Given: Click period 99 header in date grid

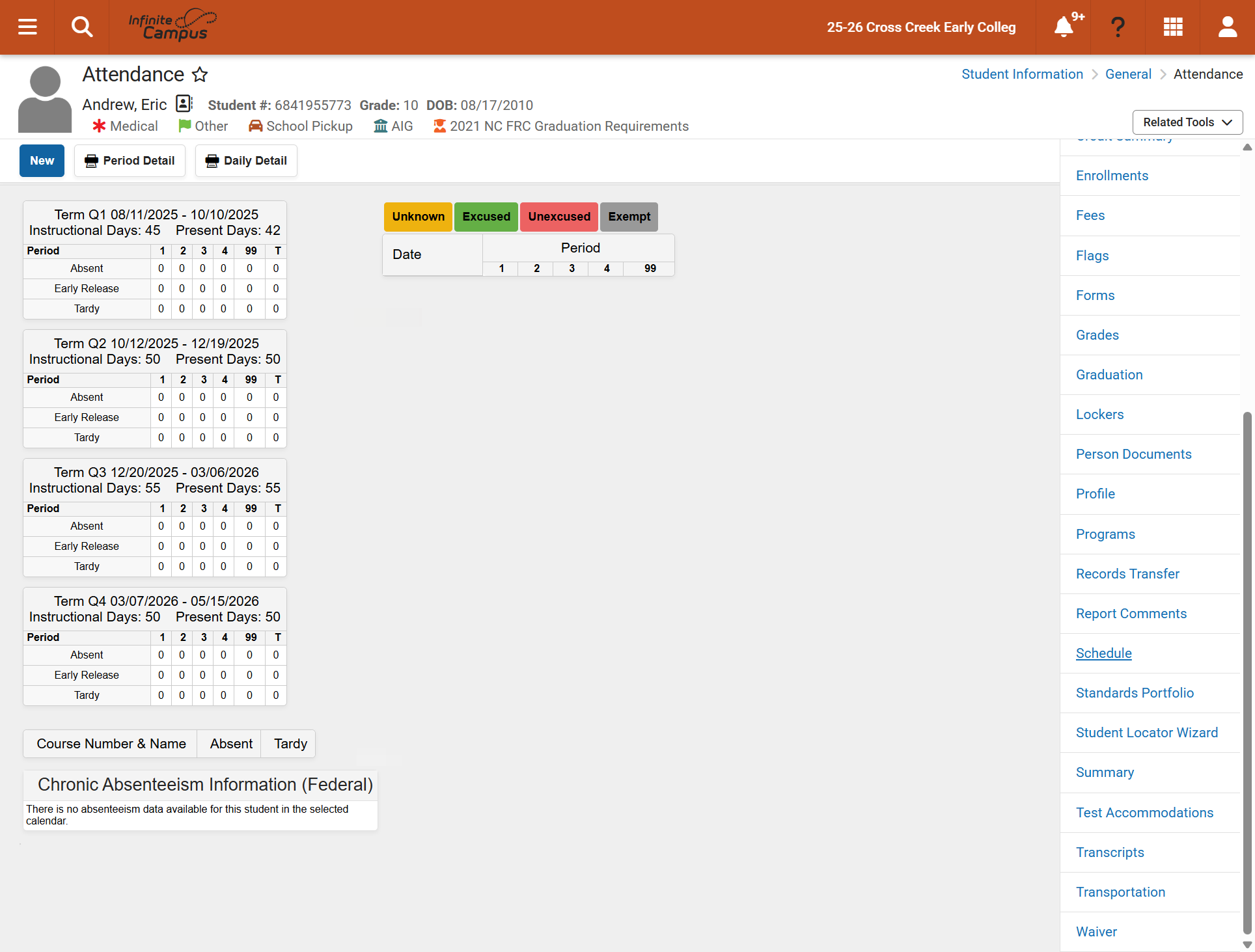Looking at the screenshot, I should (650, 269).
